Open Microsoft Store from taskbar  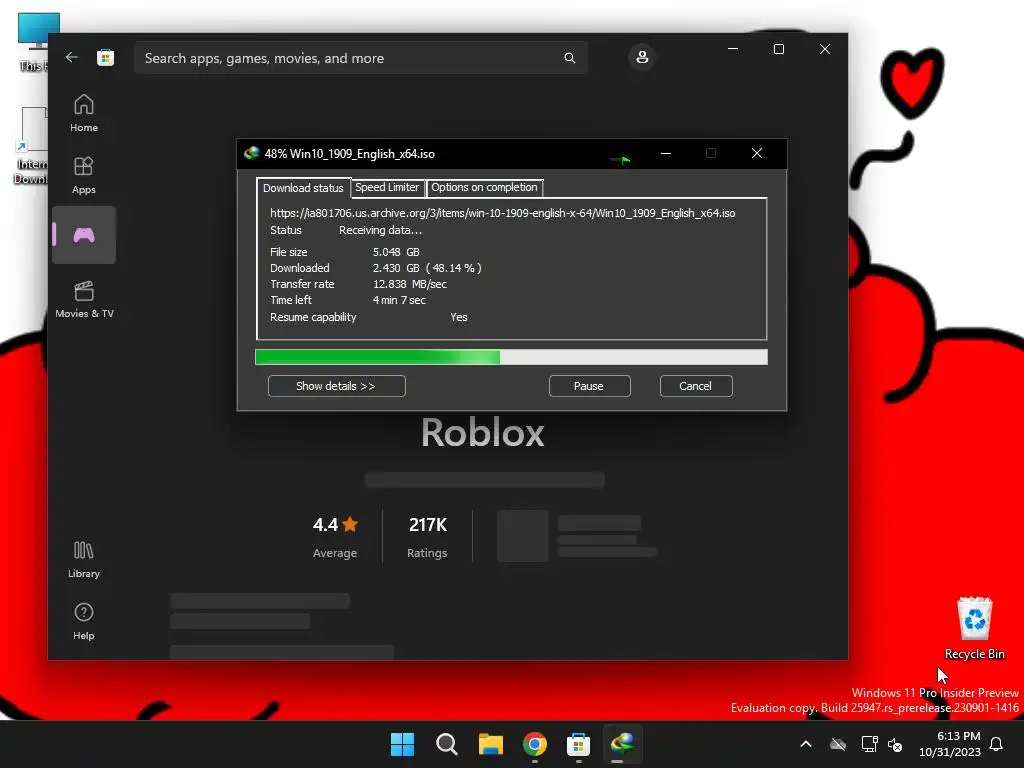pos(579,744)
